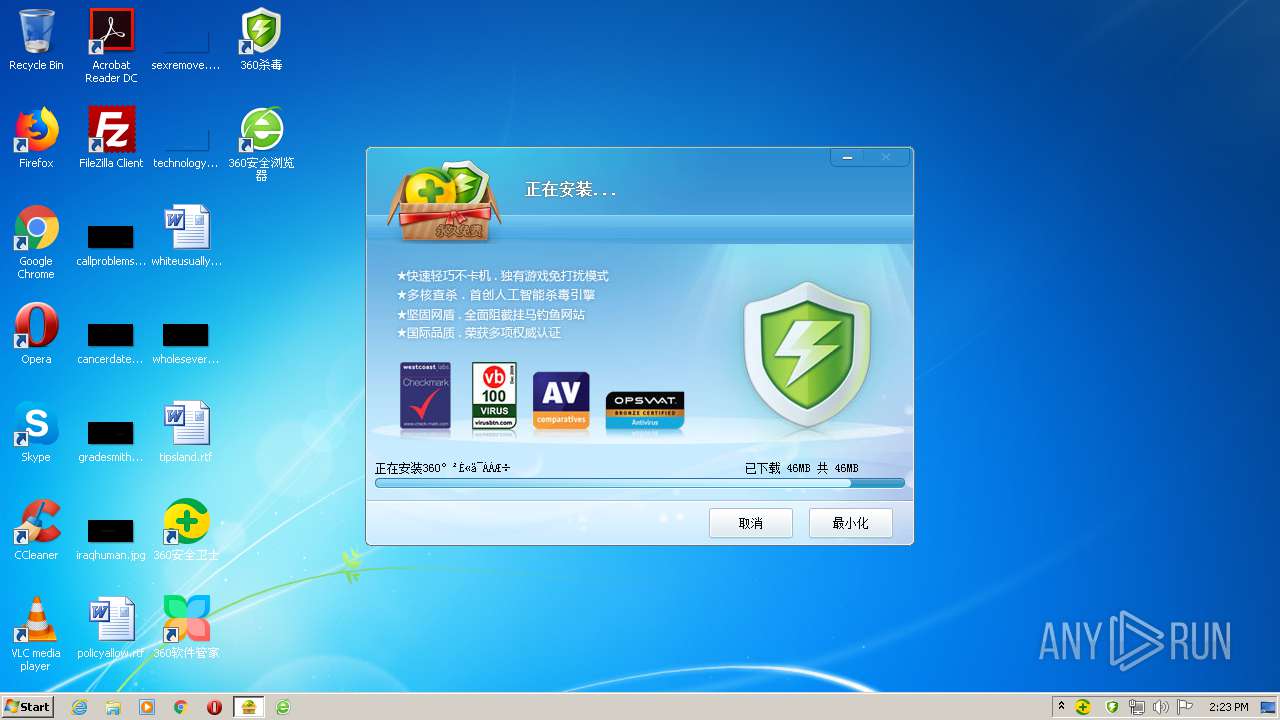Open Windows Explorer folder in taskbar
The height and width of the screenshot is (720, 1280).
[113, 707]
